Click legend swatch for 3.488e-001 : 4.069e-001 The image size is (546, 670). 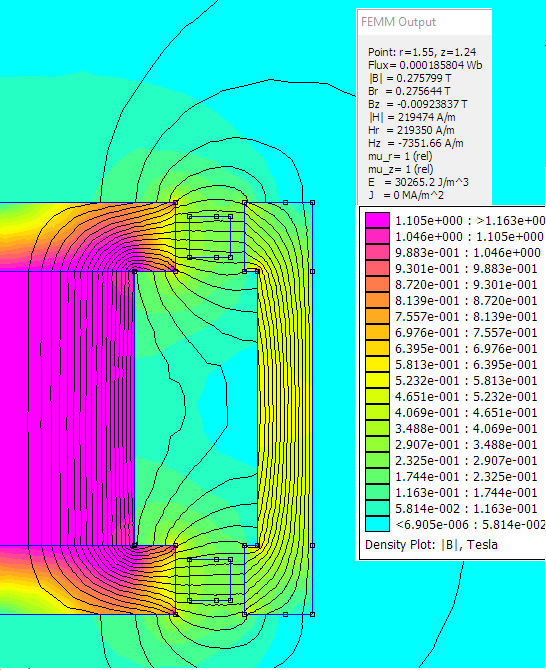(377, 429)
